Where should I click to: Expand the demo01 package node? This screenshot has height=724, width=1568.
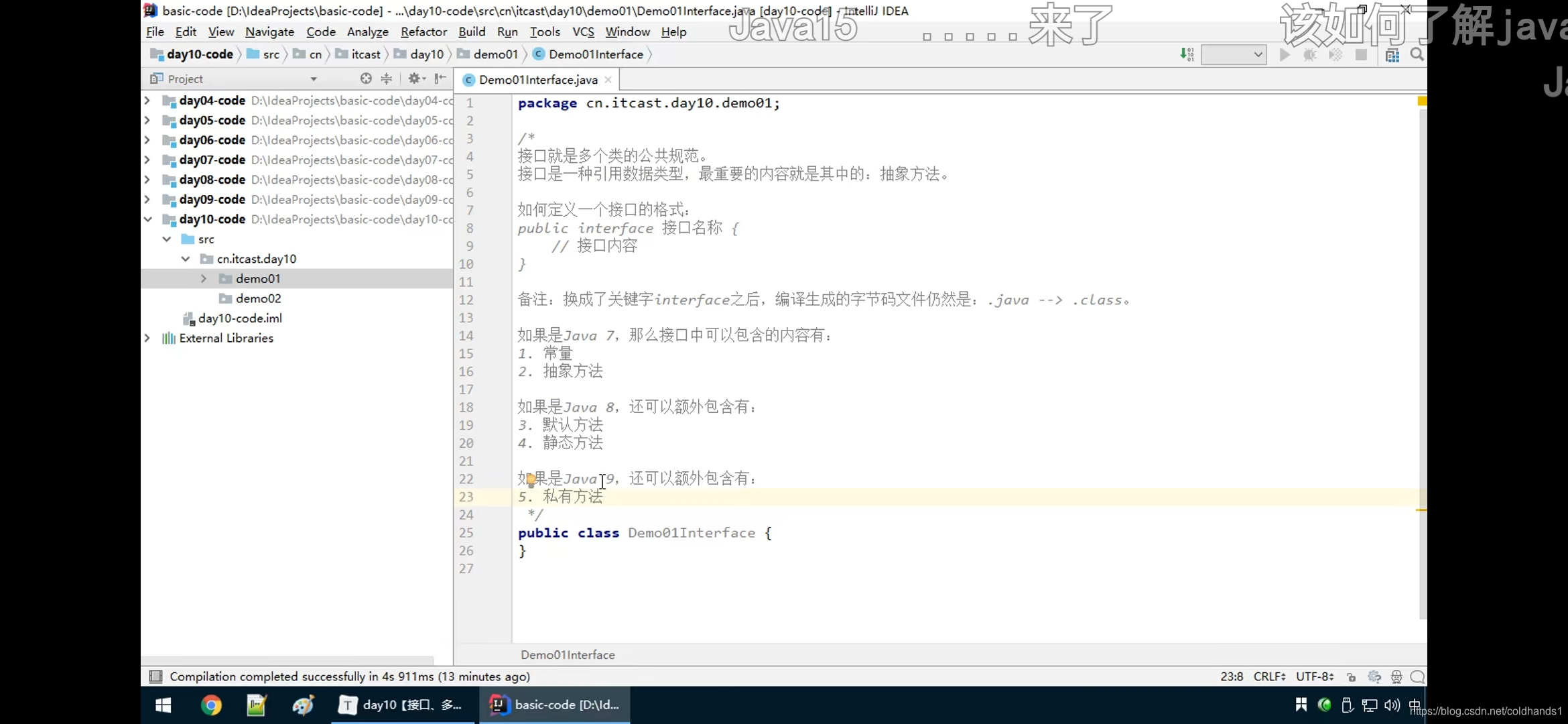point(204,278)
